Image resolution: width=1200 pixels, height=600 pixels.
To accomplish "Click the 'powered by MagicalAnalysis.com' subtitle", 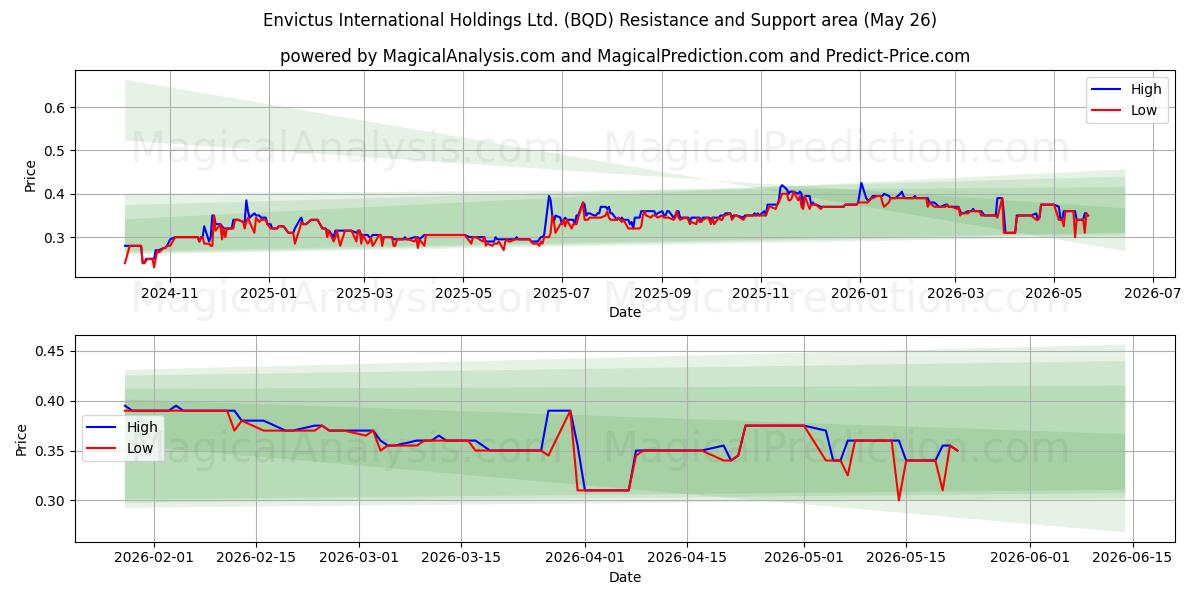I will [x=625, y=56].
